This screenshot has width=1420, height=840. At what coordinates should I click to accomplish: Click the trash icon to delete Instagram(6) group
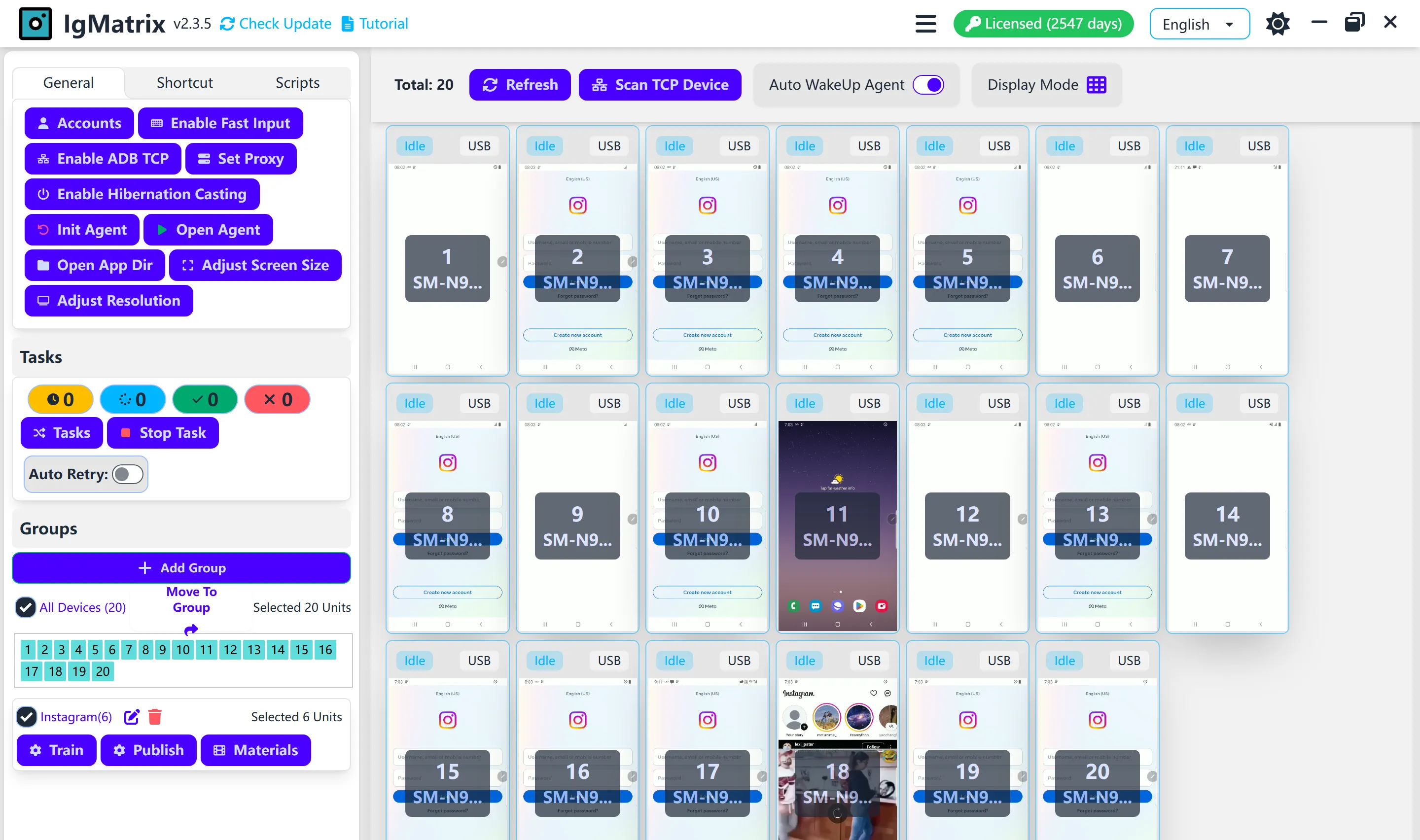coord(155,716)
